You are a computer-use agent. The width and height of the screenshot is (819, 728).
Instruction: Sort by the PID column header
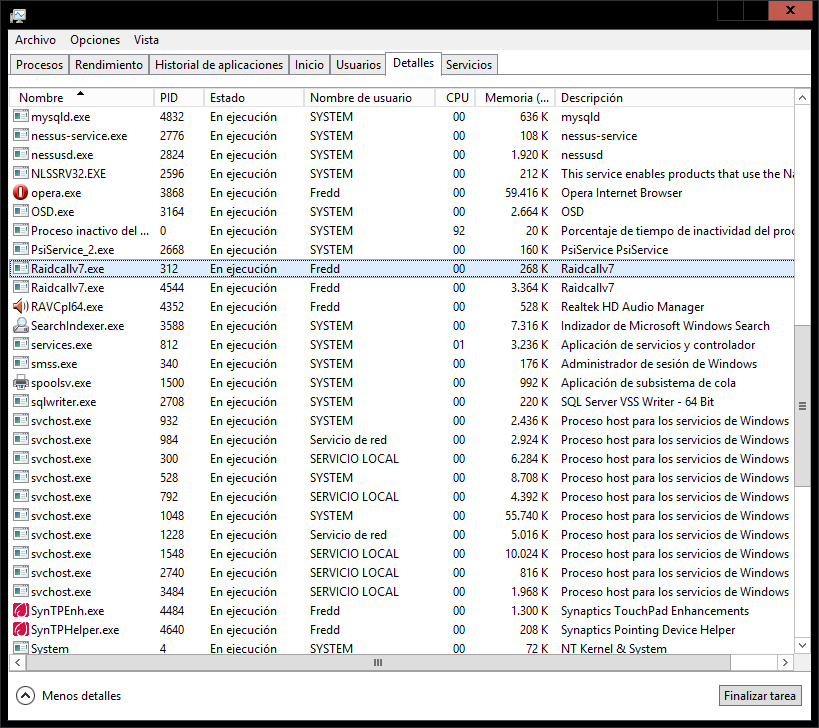point(178,98)
